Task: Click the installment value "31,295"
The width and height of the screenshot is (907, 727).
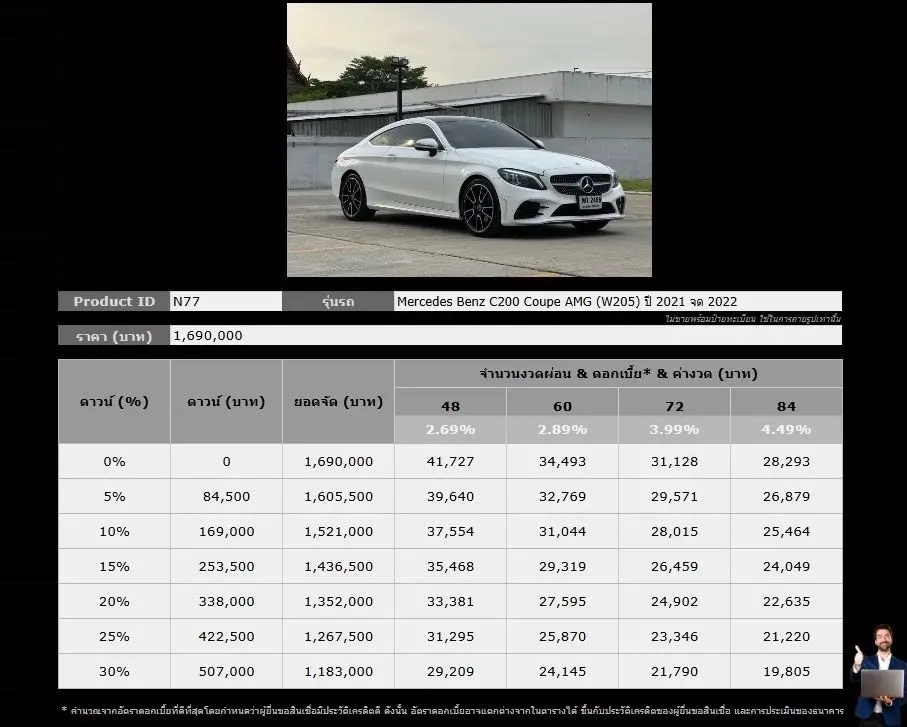Action: point(450,636)
